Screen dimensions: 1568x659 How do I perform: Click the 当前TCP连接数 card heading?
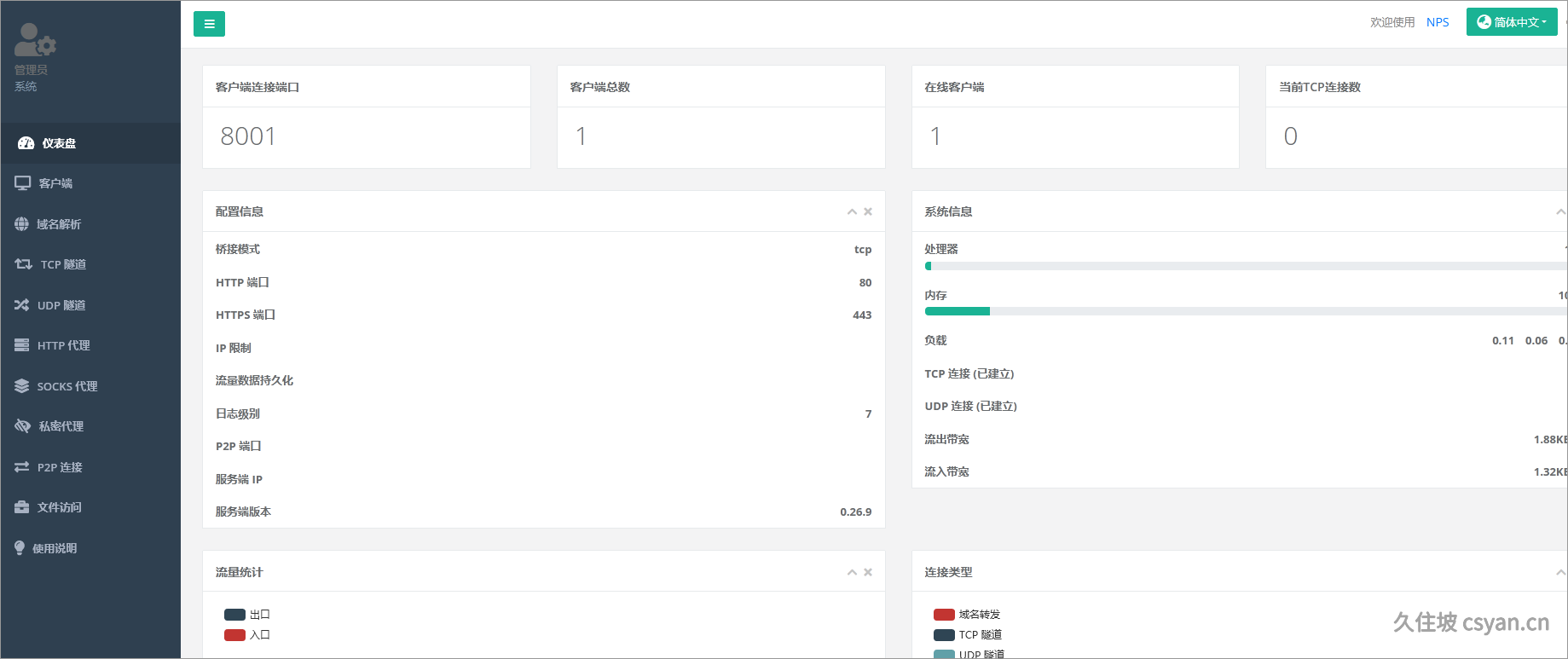coord(1320,87)
